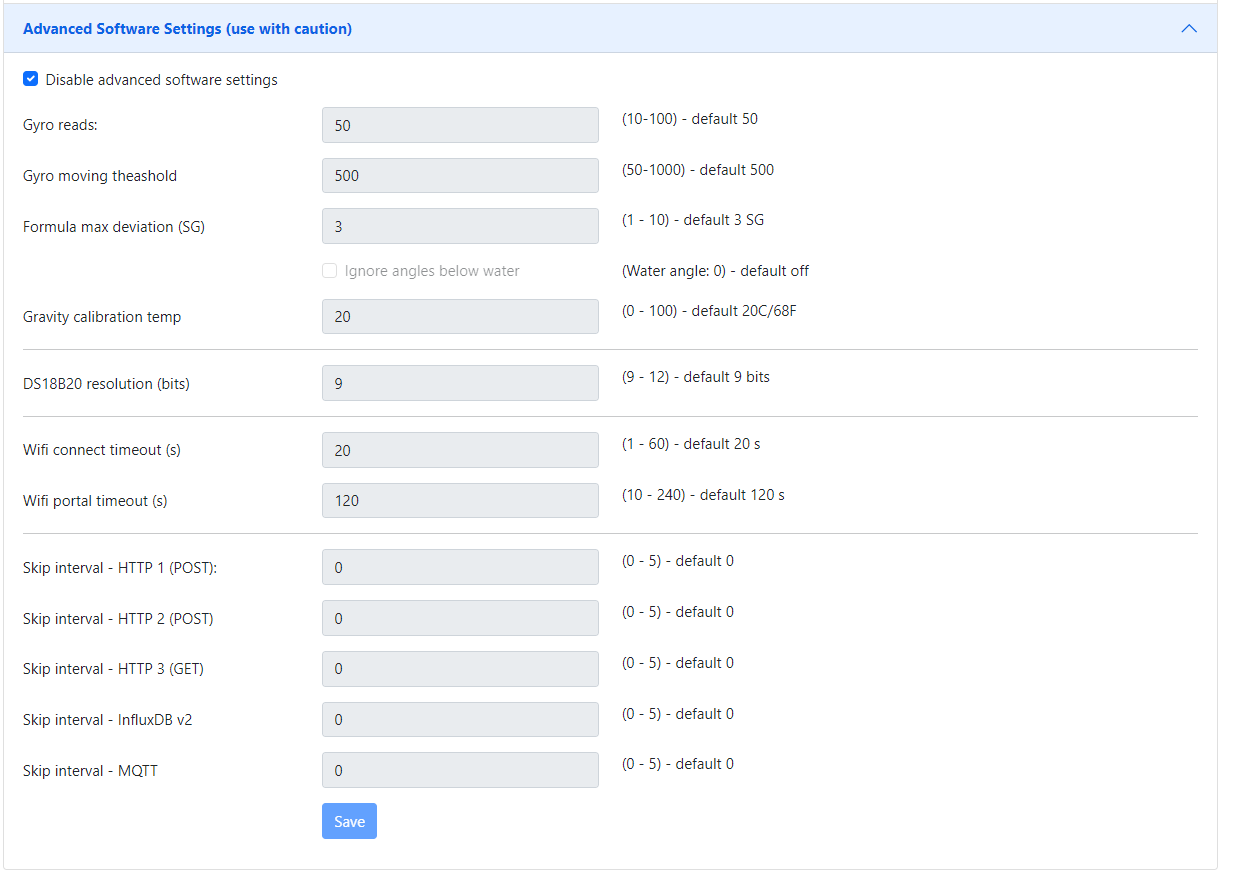Click '(Water angle: 0) - default off' text
Image resolution: width=1233 pixels, height=877 pixels.
pyautogui.click(x=716, y=271)
